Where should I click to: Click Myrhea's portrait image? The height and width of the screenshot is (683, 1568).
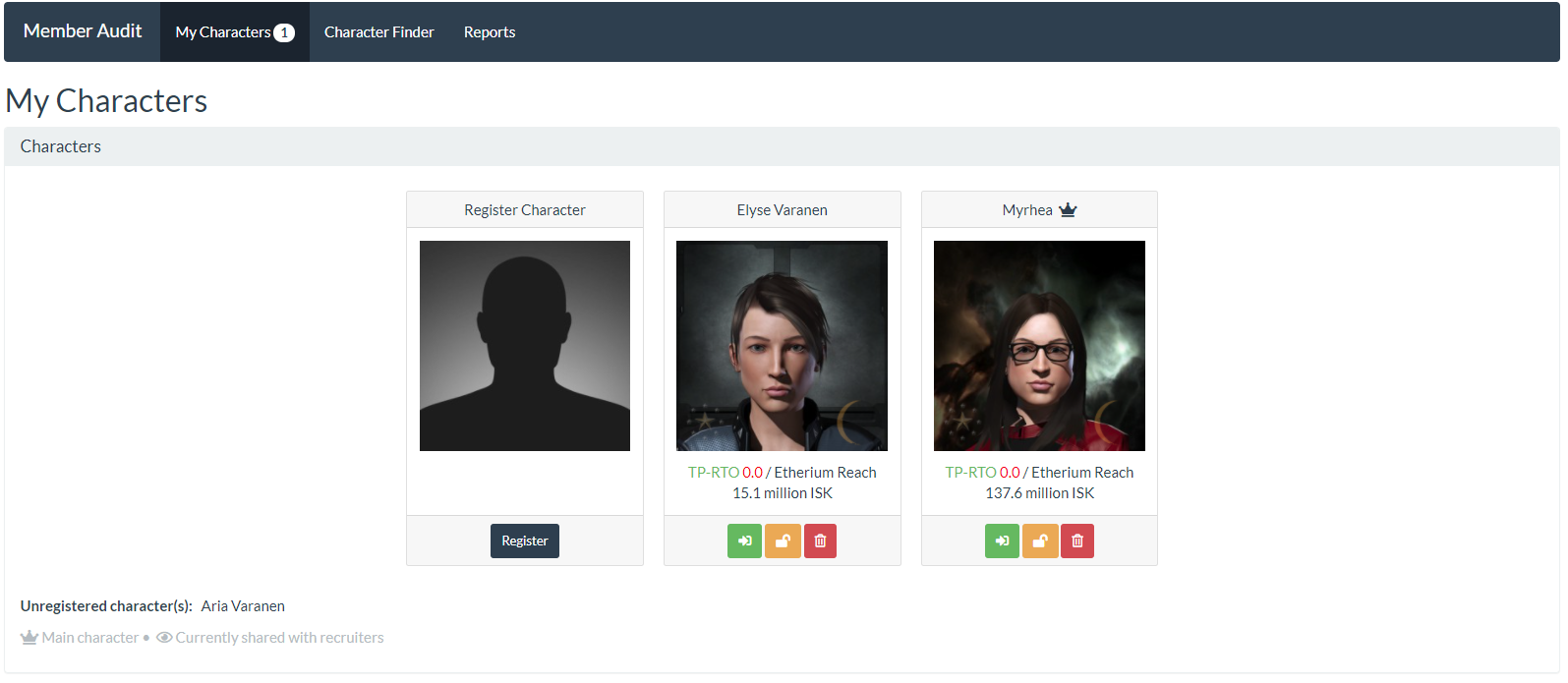[1039, 346]
